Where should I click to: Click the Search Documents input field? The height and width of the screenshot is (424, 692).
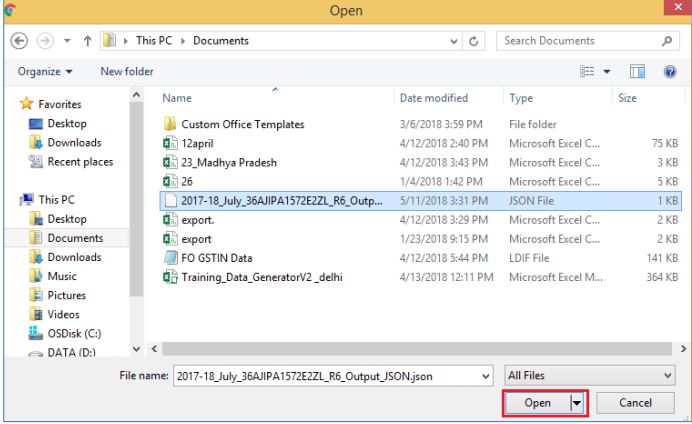(578, 41)
